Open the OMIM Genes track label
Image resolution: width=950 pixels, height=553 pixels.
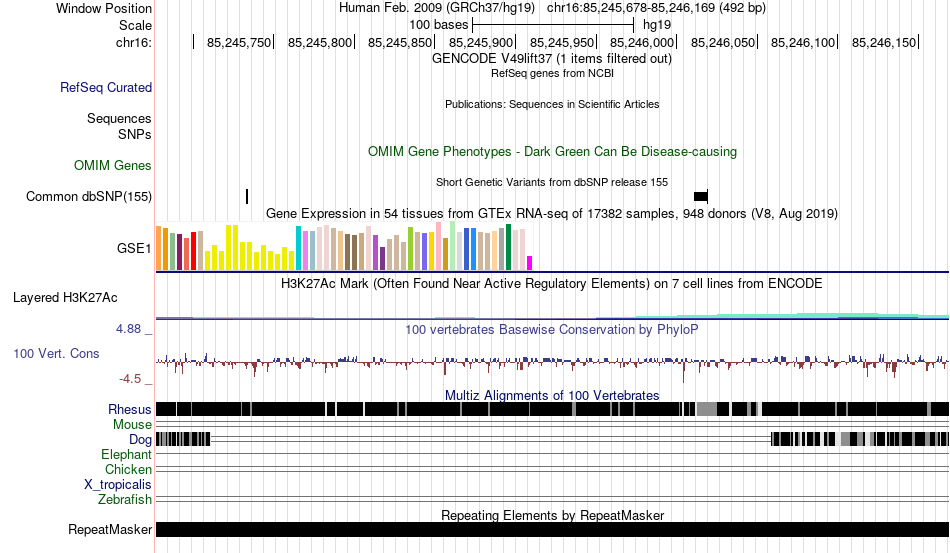tap(113, 166)
